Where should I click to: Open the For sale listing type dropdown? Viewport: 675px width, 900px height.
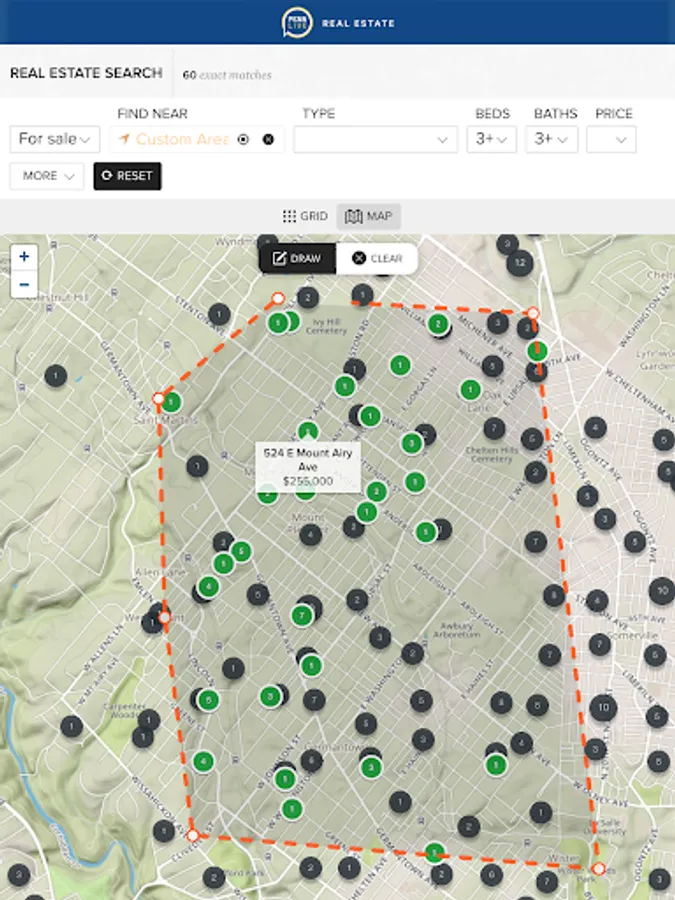[55, 139]
